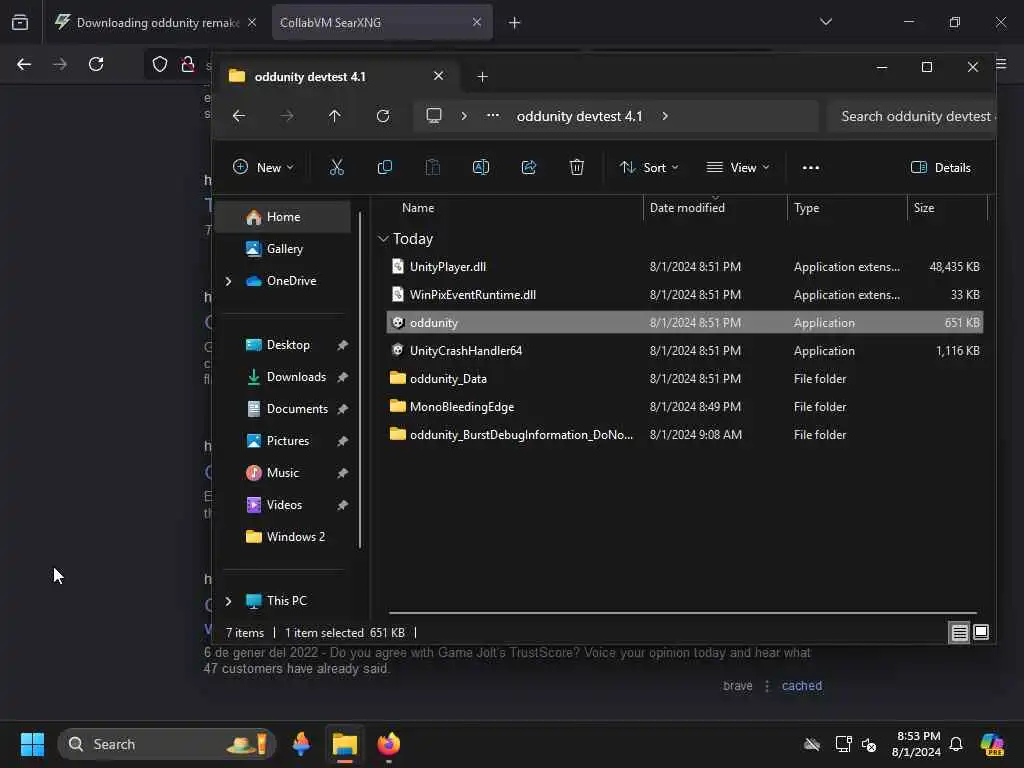Image resolution: width=1024 pixels, height=768 pixels.
Task: Toggle the Details pane
Action: 940,168
